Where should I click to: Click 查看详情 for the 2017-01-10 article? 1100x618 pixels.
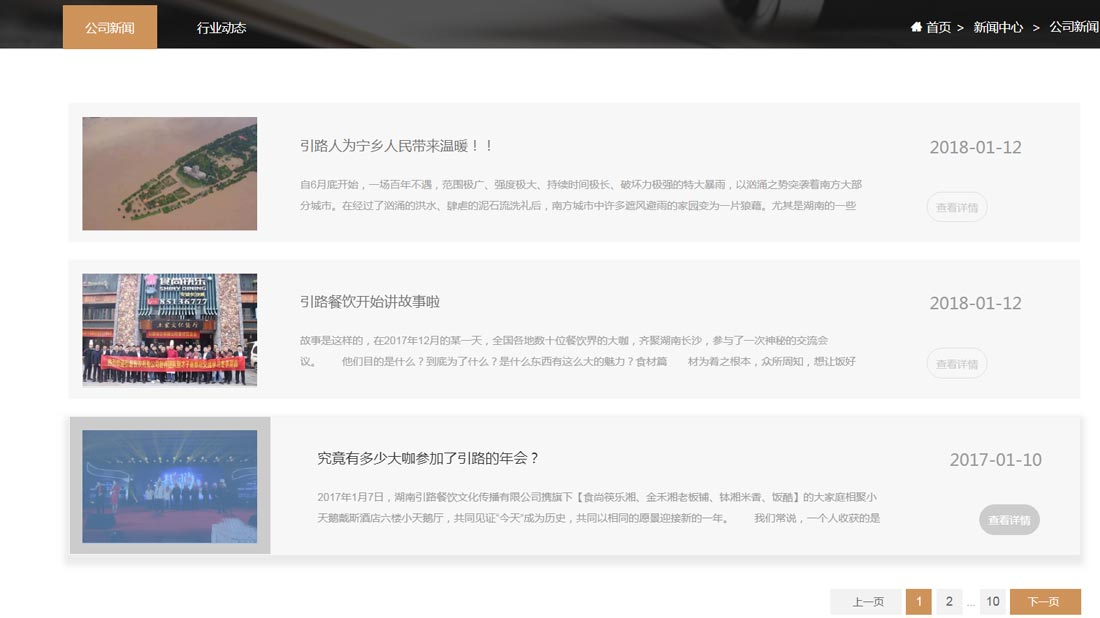[1009, 520]
